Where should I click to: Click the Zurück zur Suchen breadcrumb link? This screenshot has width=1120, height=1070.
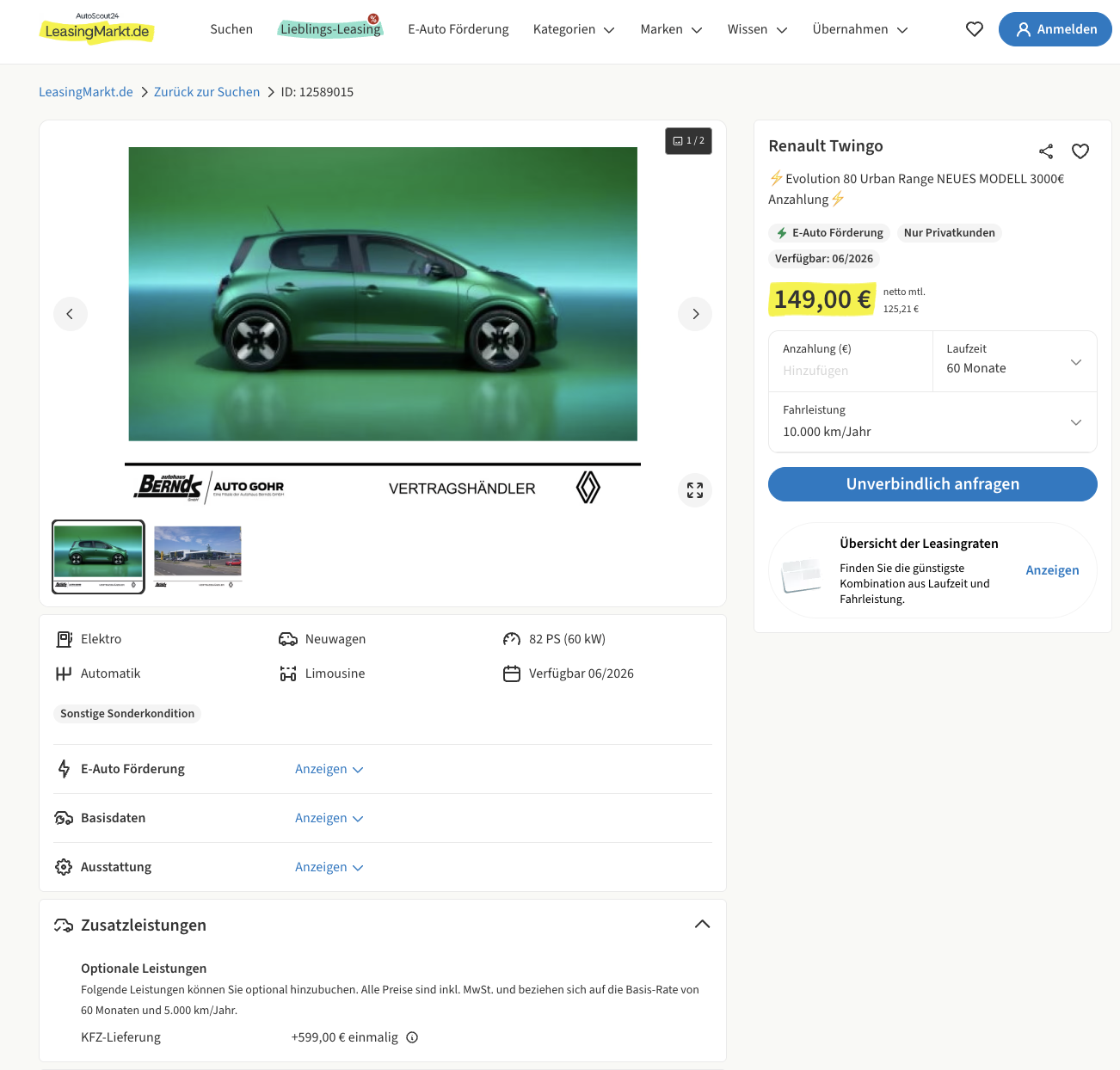[206, 92]
